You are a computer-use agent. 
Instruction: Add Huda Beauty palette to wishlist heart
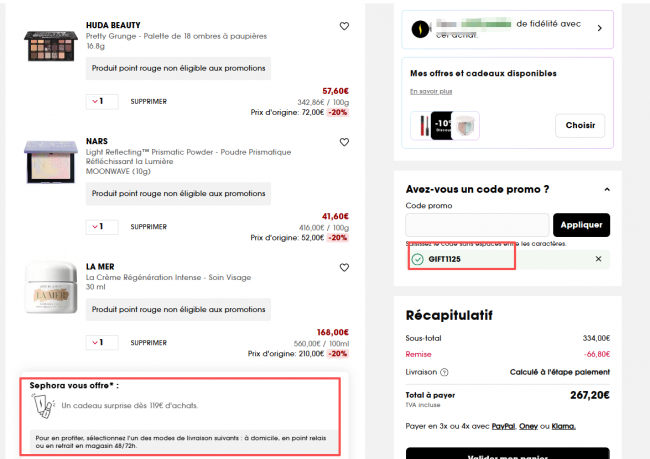(x=344, y=26)
